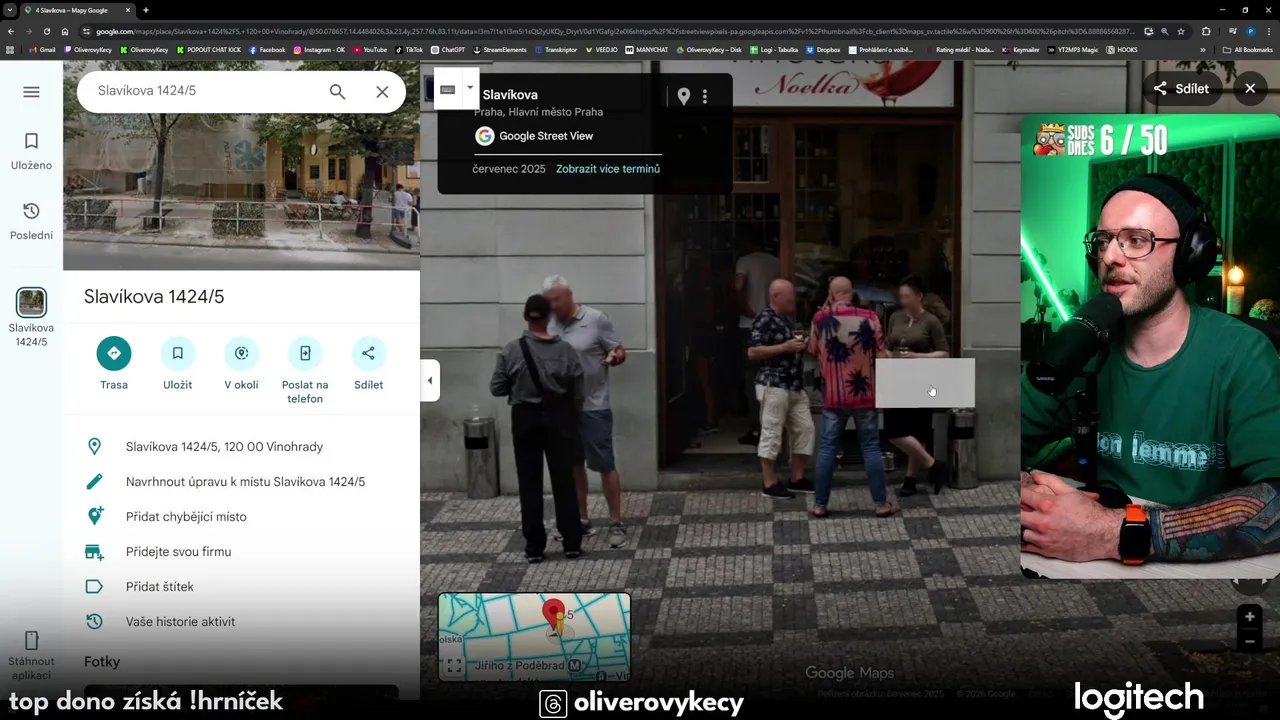
Task: Open TikTok bookmark
Action: pos(410,49)
